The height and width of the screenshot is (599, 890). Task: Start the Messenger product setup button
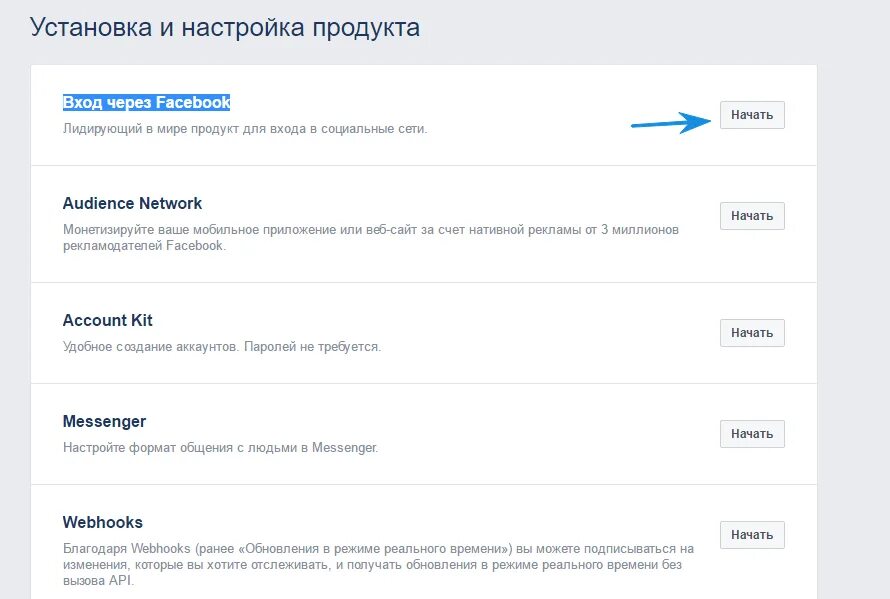click(752, 434)
